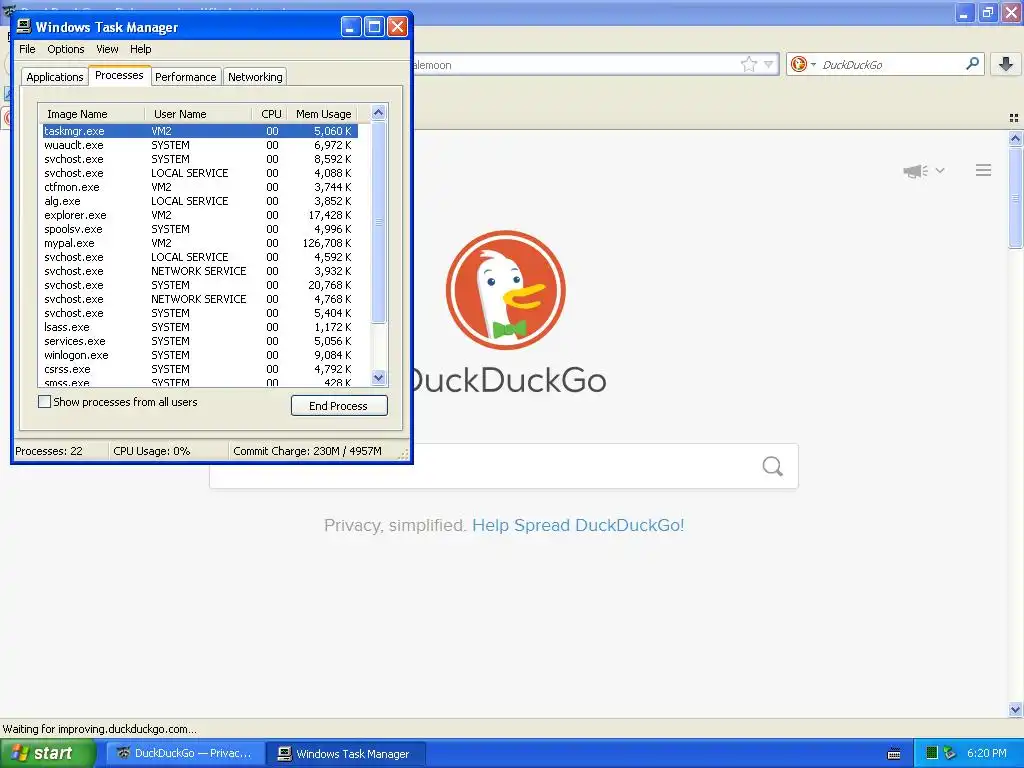Select the ctfmon.exe process row
Screen dimensions: 1024x768
pyautogui.click(x=200, y=187)
